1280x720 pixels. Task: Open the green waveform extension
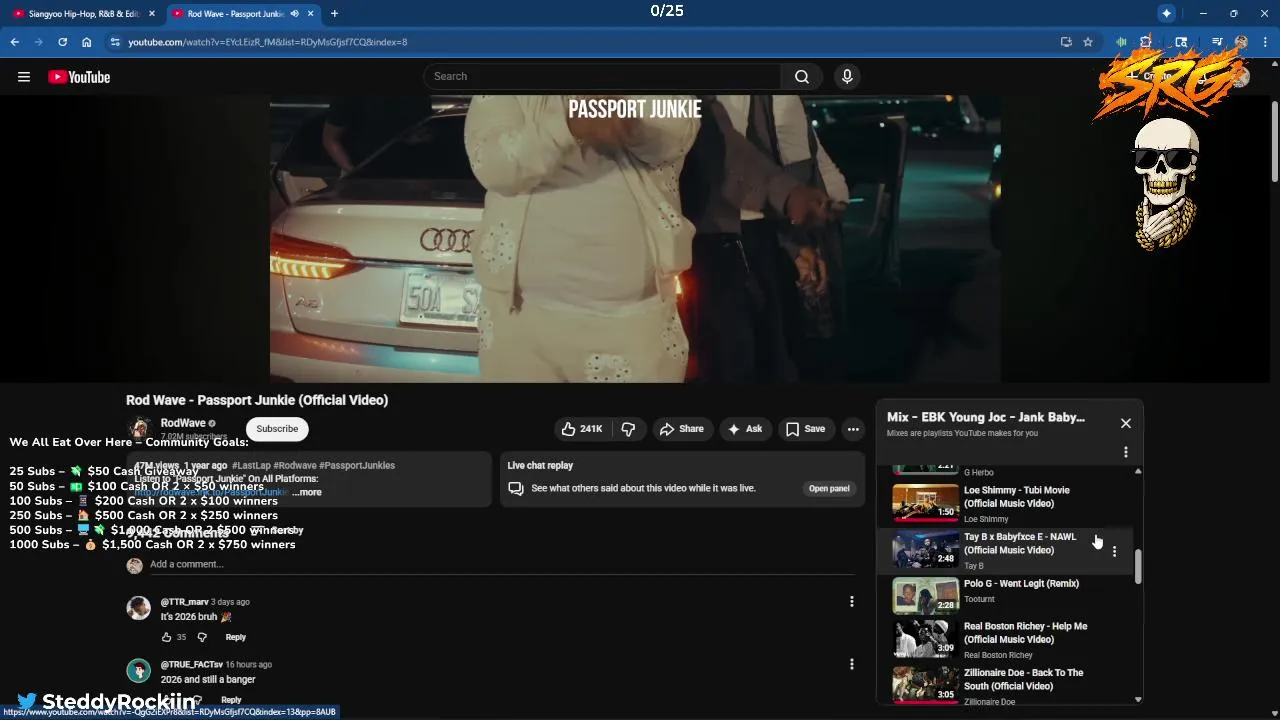click(1121, 42)
